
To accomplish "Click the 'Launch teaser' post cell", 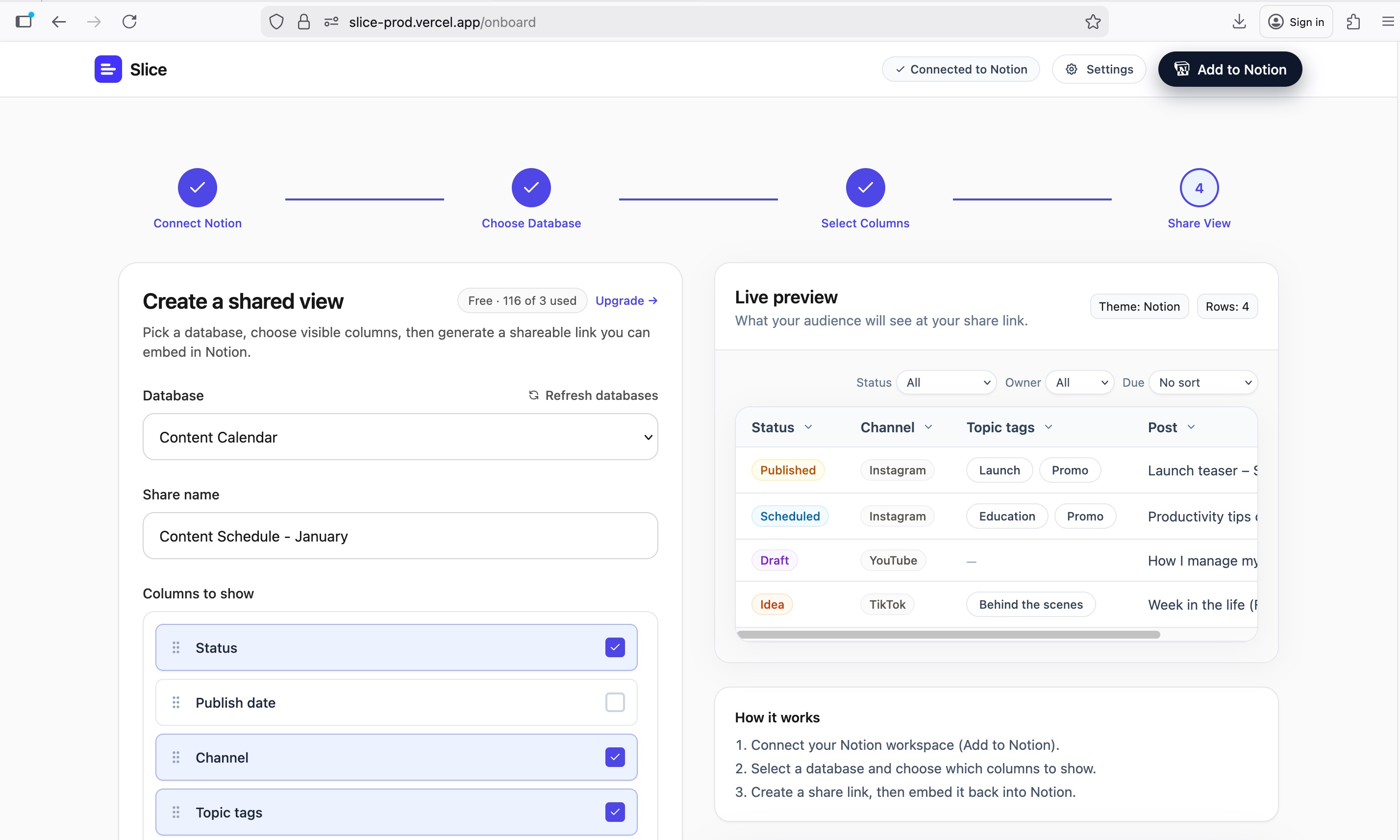I will (x=1202, y=470).
